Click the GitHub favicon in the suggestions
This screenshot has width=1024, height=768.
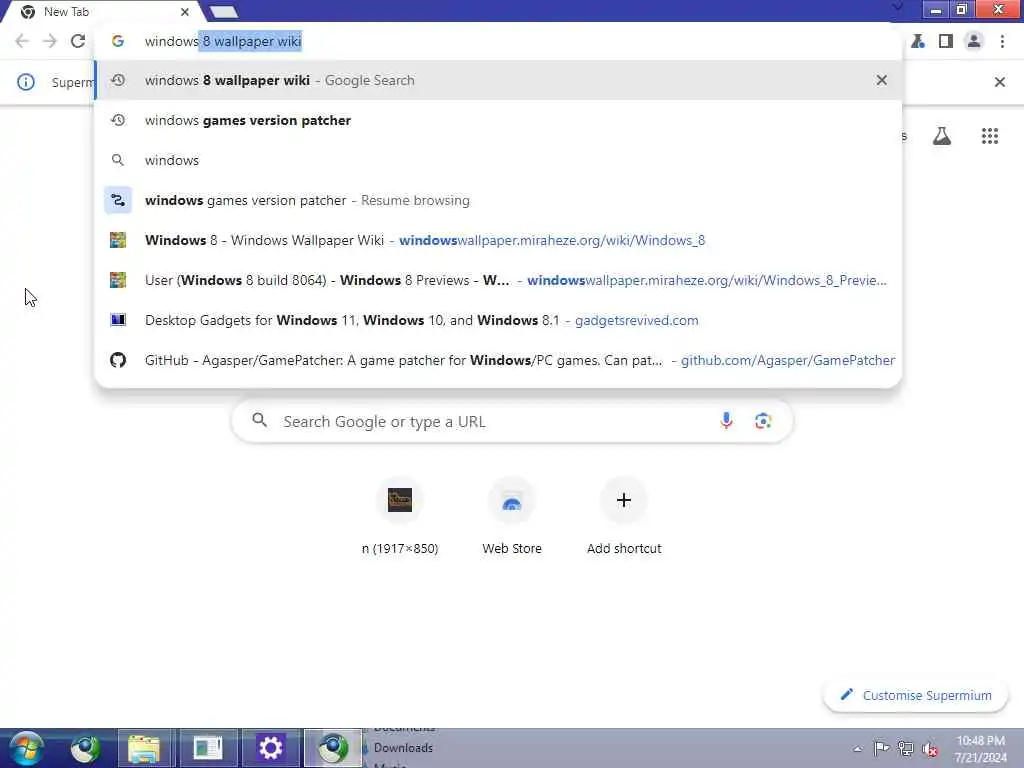point(118,360)
